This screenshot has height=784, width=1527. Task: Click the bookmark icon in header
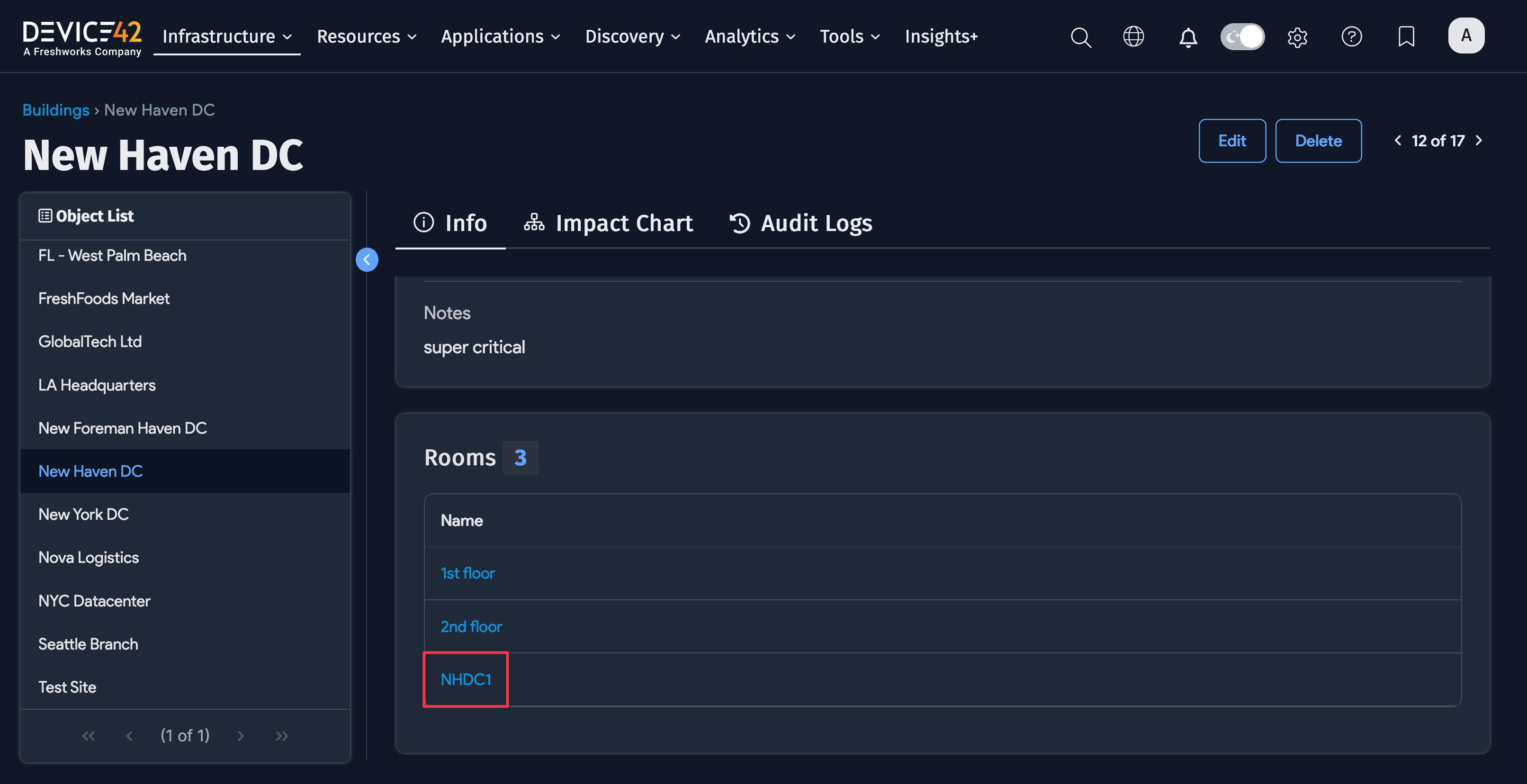tap(1405, 37)
